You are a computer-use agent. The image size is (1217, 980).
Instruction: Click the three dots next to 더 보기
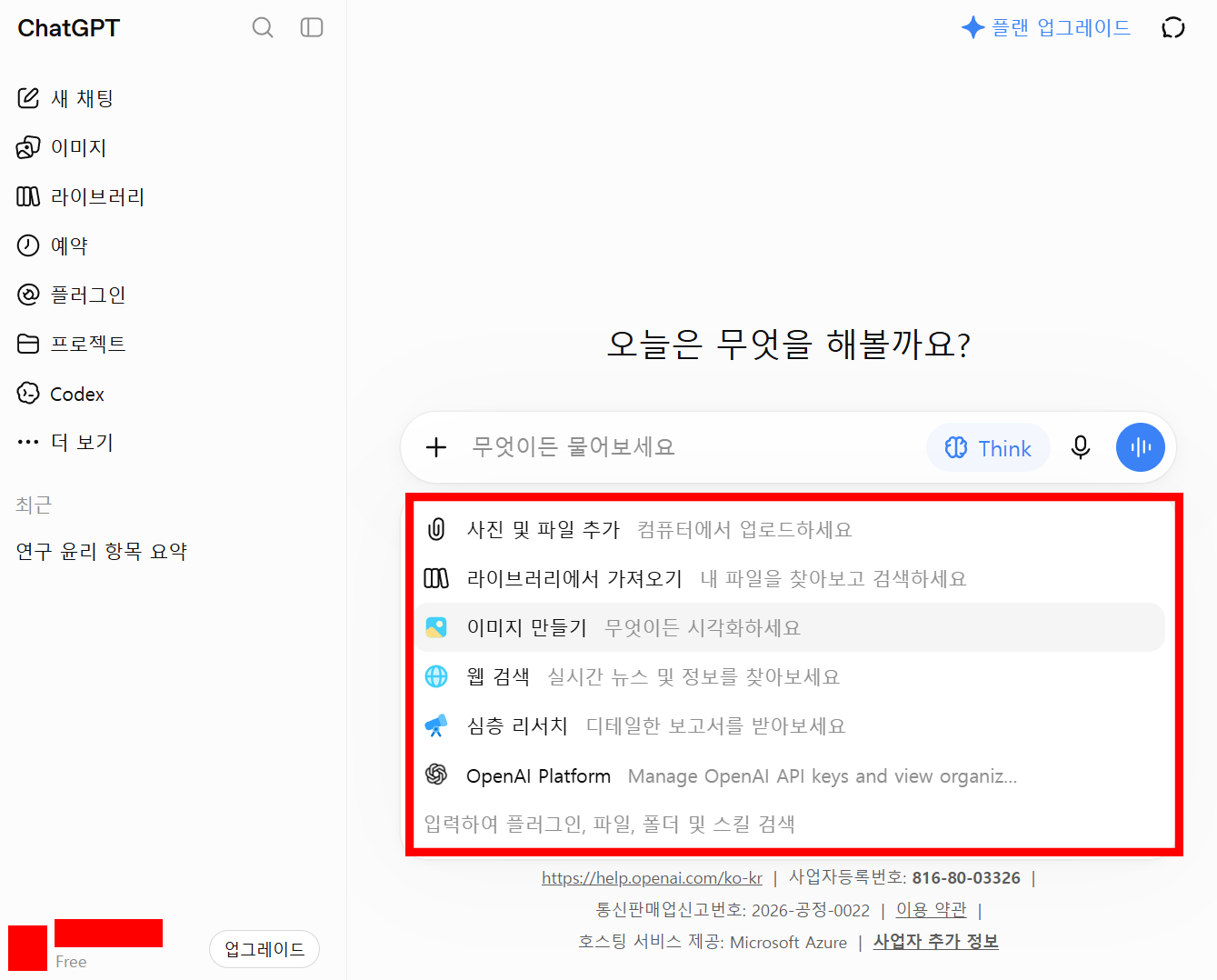point(28,443)
